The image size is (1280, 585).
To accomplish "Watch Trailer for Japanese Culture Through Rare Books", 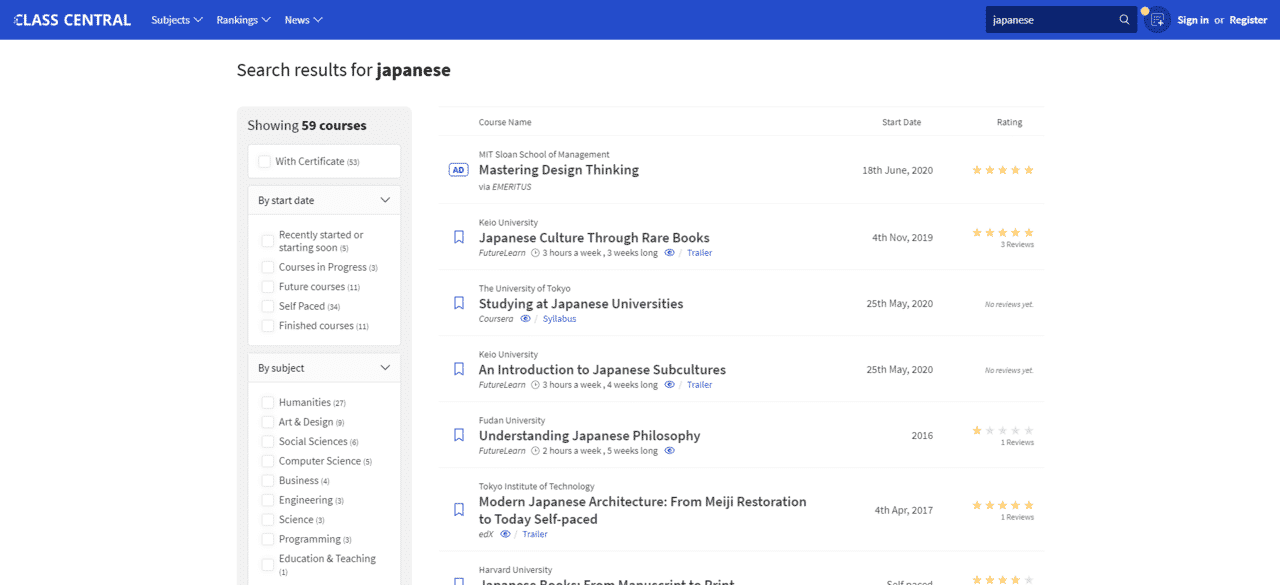I will click(x=699, y=253).
